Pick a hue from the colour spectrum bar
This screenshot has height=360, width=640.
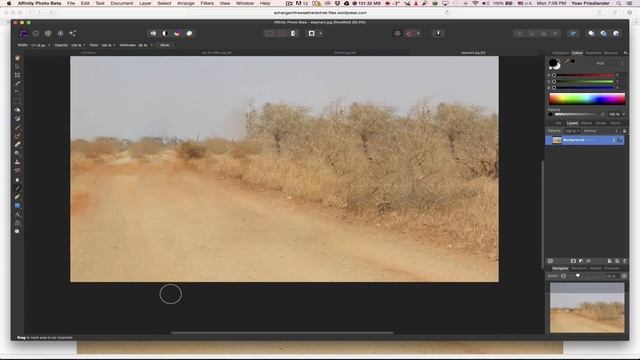pos(587,99)
